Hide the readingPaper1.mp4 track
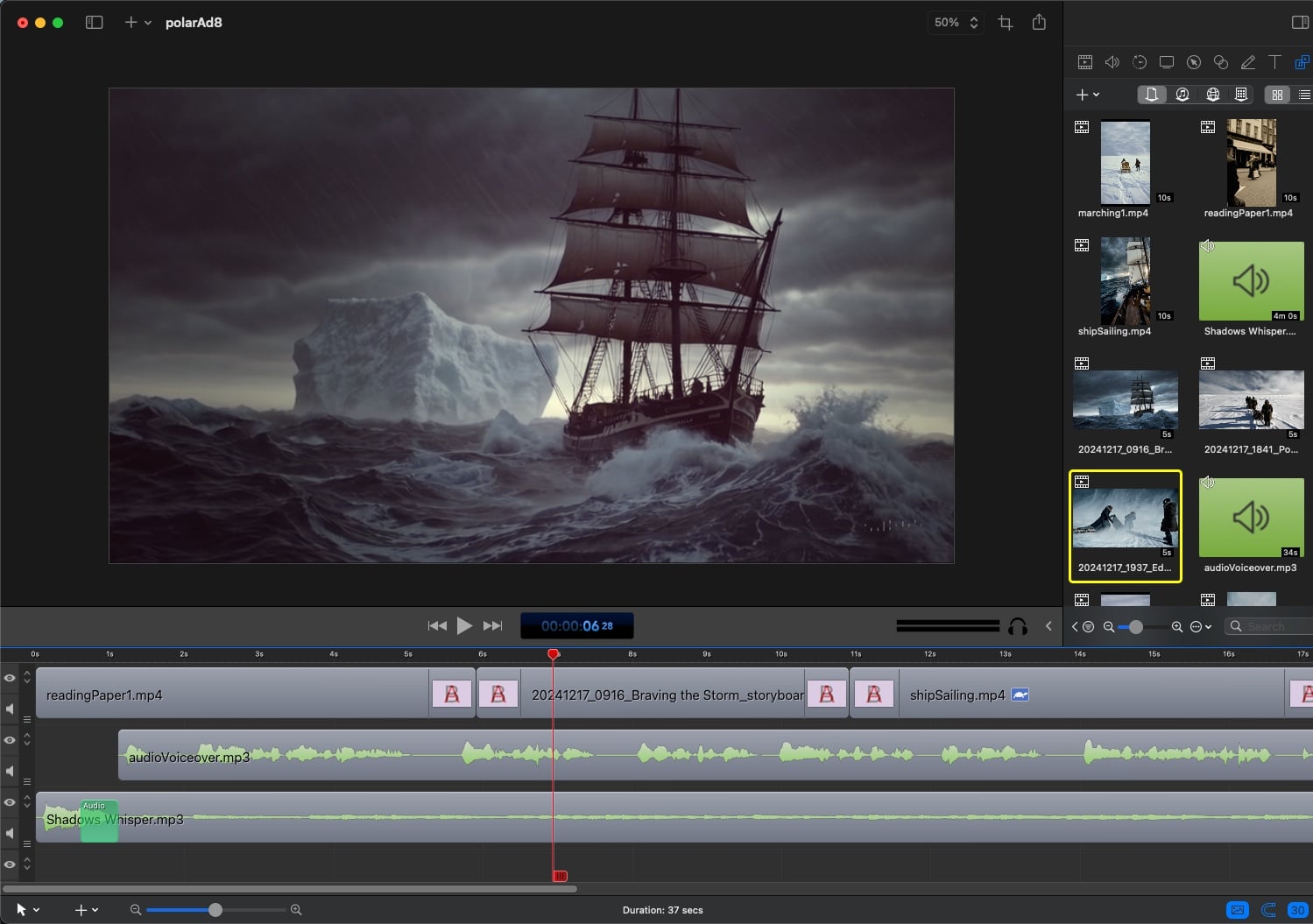This screenshot has height=924, width=1313. point(10,678)
